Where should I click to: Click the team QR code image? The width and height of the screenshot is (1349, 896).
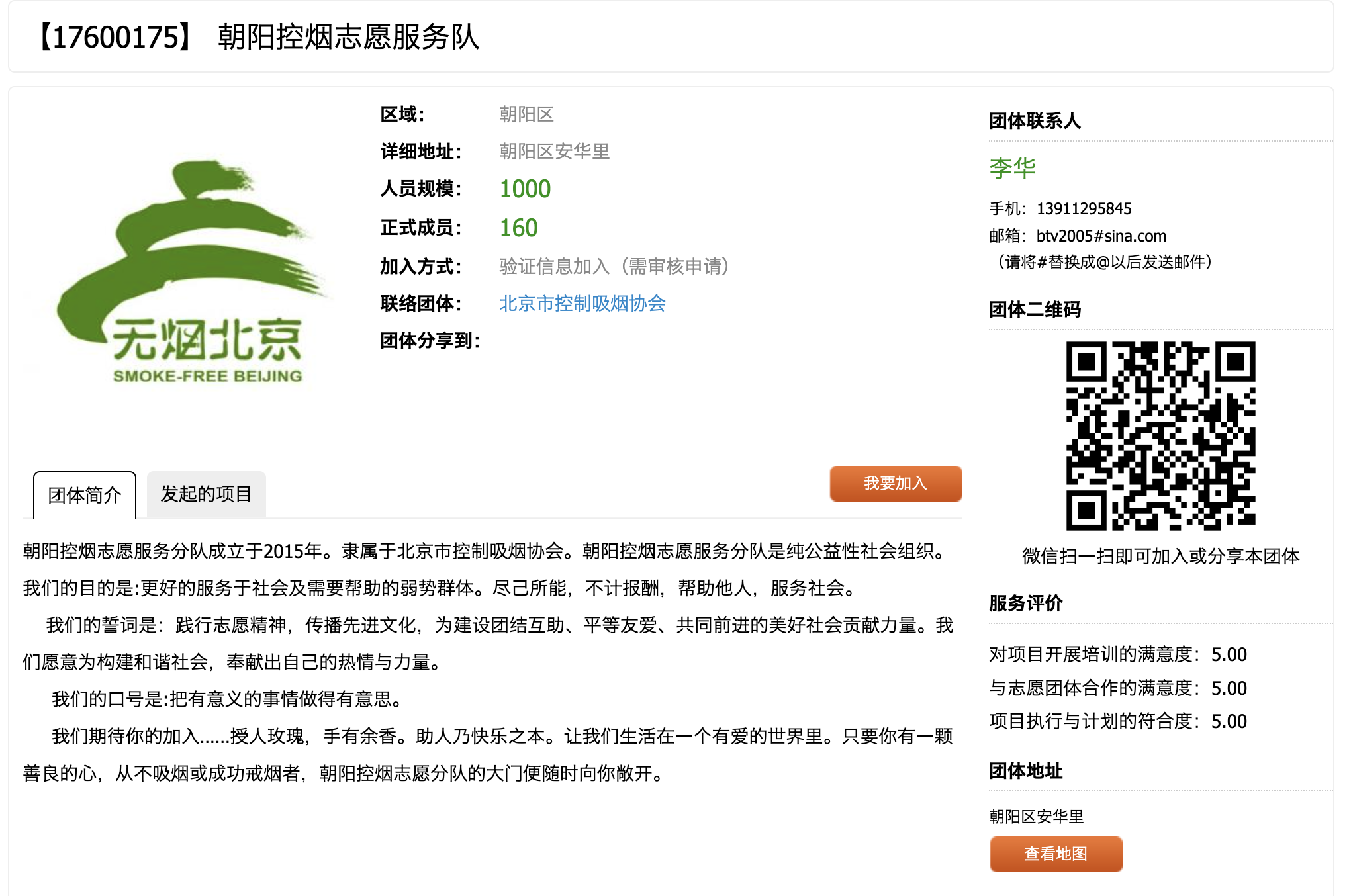click(1160, 435)
